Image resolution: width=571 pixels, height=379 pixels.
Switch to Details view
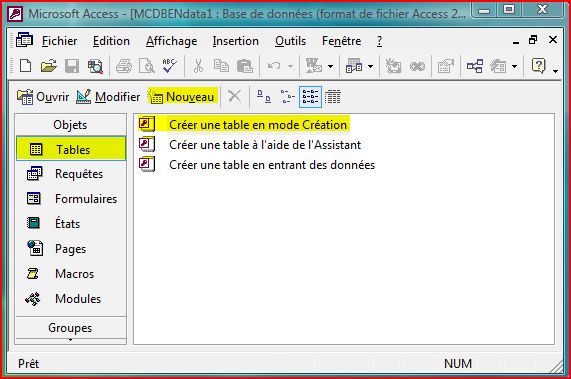pyautogui.click(x=332, y=97)
